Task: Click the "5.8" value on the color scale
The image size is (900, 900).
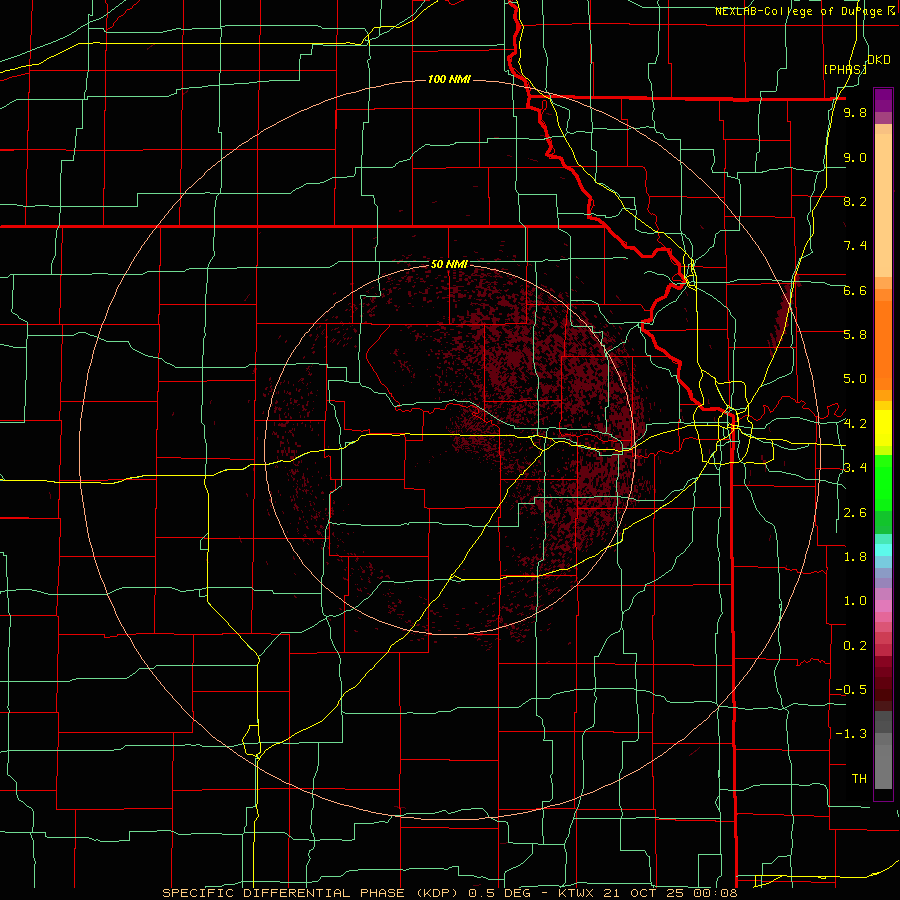Action: (855, 335)
